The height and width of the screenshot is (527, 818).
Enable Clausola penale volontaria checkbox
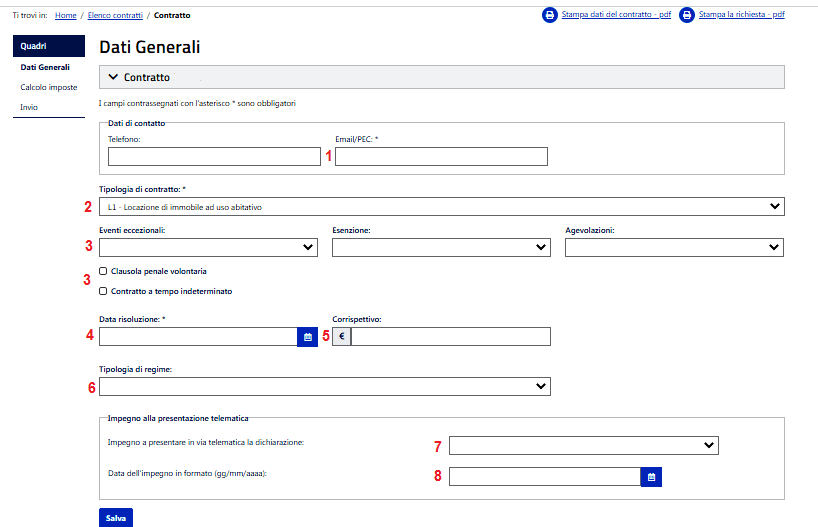coord(103,271)
